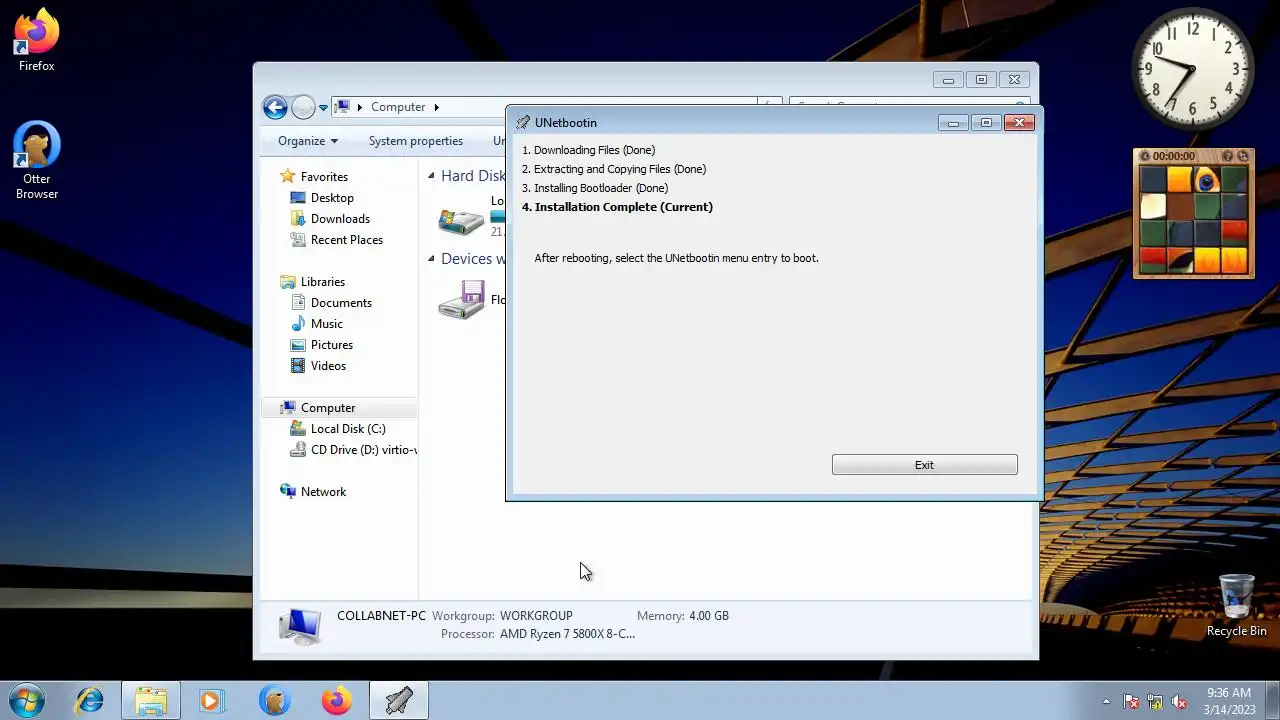Image resolution: width=1280 pixels, height=720 pixels.
Task: Open the Action Center flag icon
Action: point(1131,701)
